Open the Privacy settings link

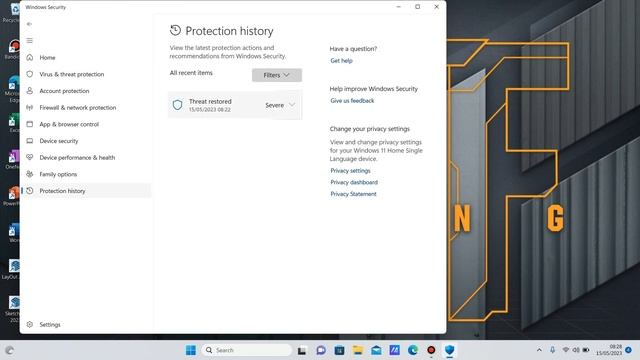coord(350,171)
